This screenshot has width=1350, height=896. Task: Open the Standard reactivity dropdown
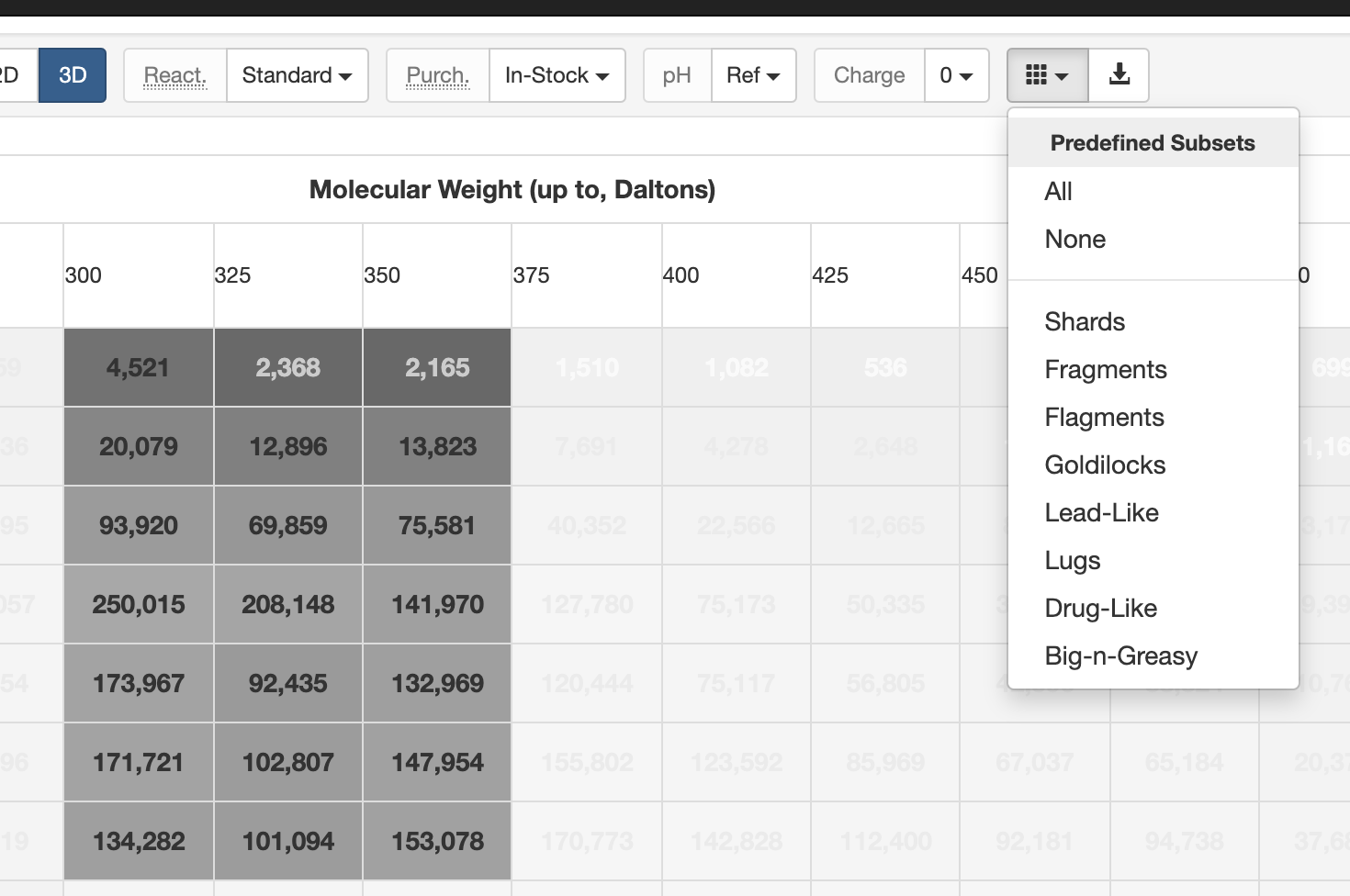298,75
